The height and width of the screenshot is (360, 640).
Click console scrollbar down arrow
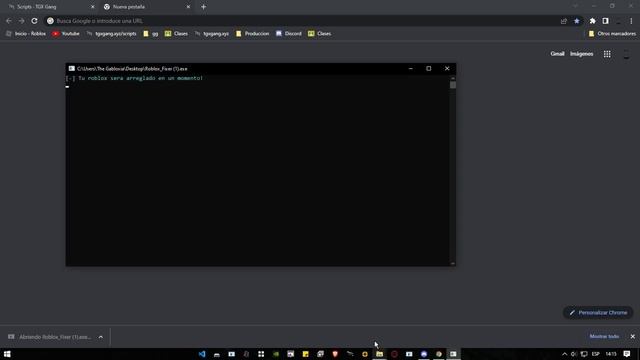pyautogui.click(x=453, y=263)
